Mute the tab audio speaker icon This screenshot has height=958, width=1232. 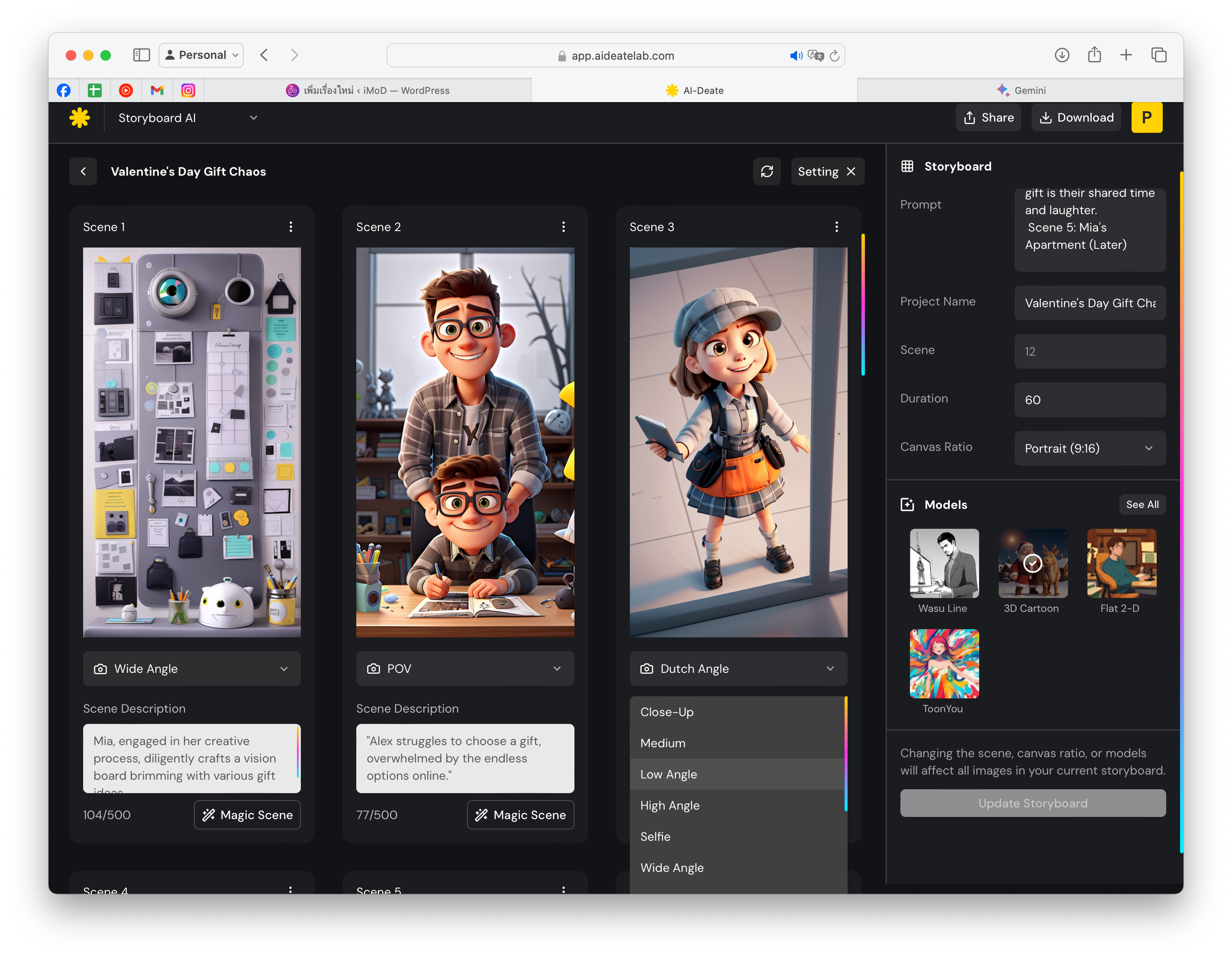pos(795,55)
